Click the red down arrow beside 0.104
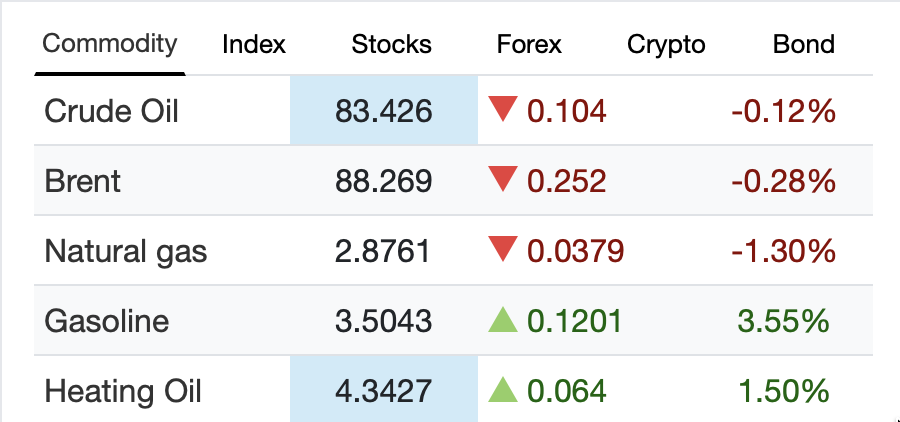Screen dimensions: 900x422 point(503,109)
